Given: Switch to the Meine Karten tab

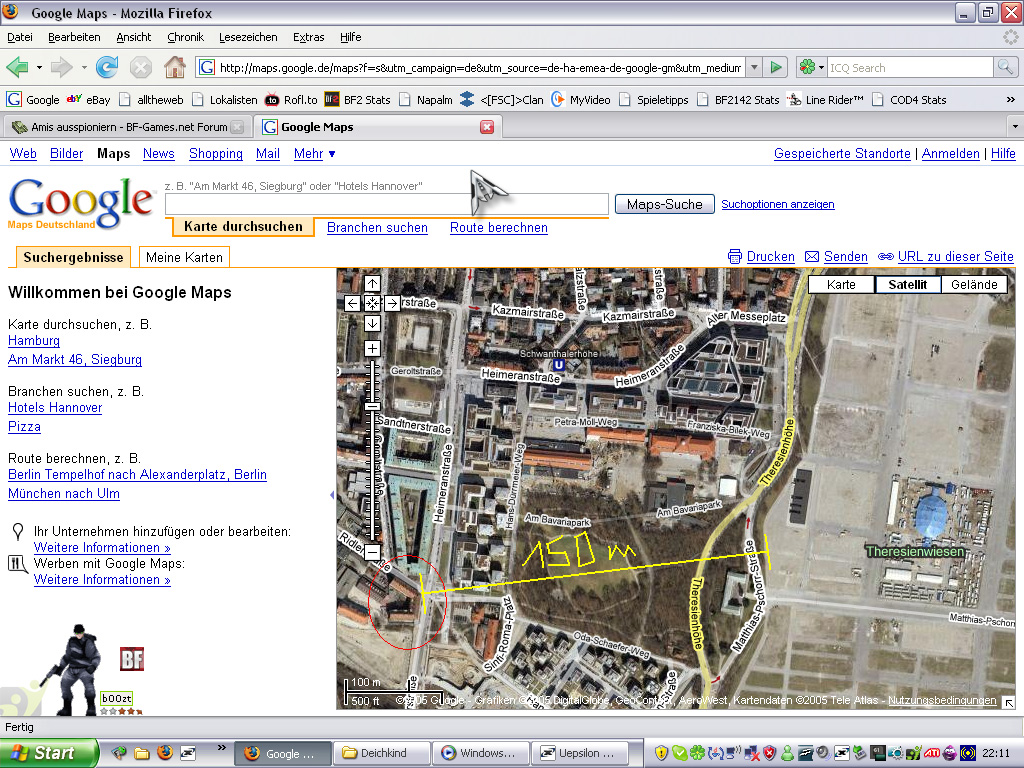Looking at the screenshot, I should point(184,257).
